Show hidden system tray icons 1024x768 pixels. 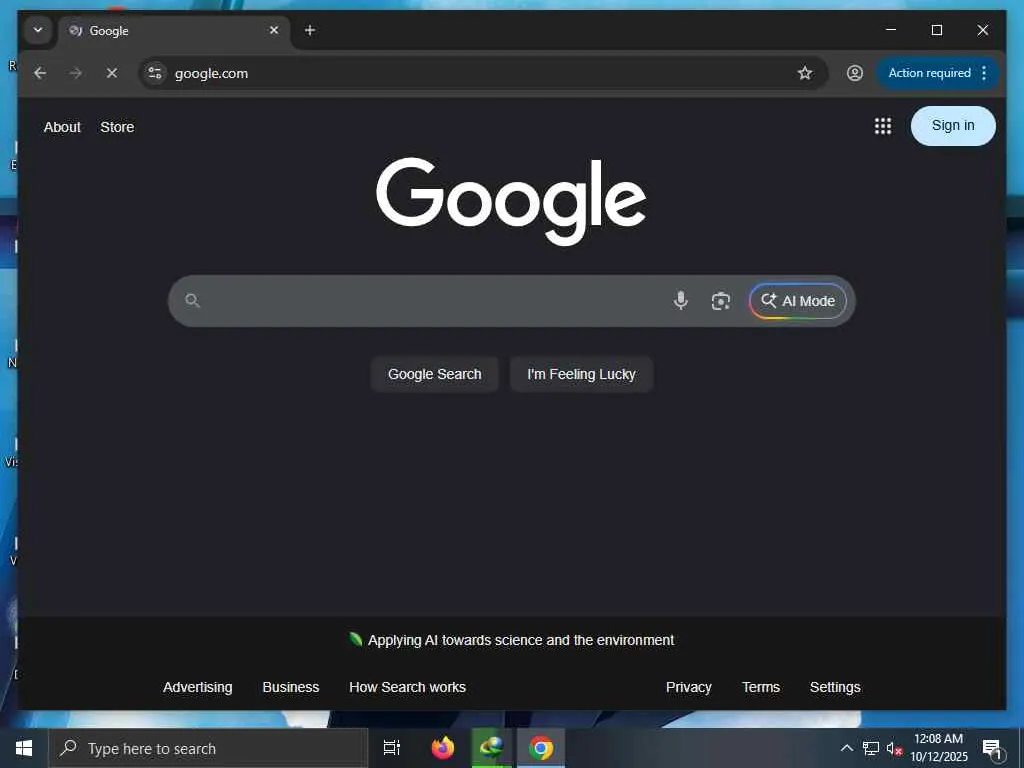pos(846,748)
